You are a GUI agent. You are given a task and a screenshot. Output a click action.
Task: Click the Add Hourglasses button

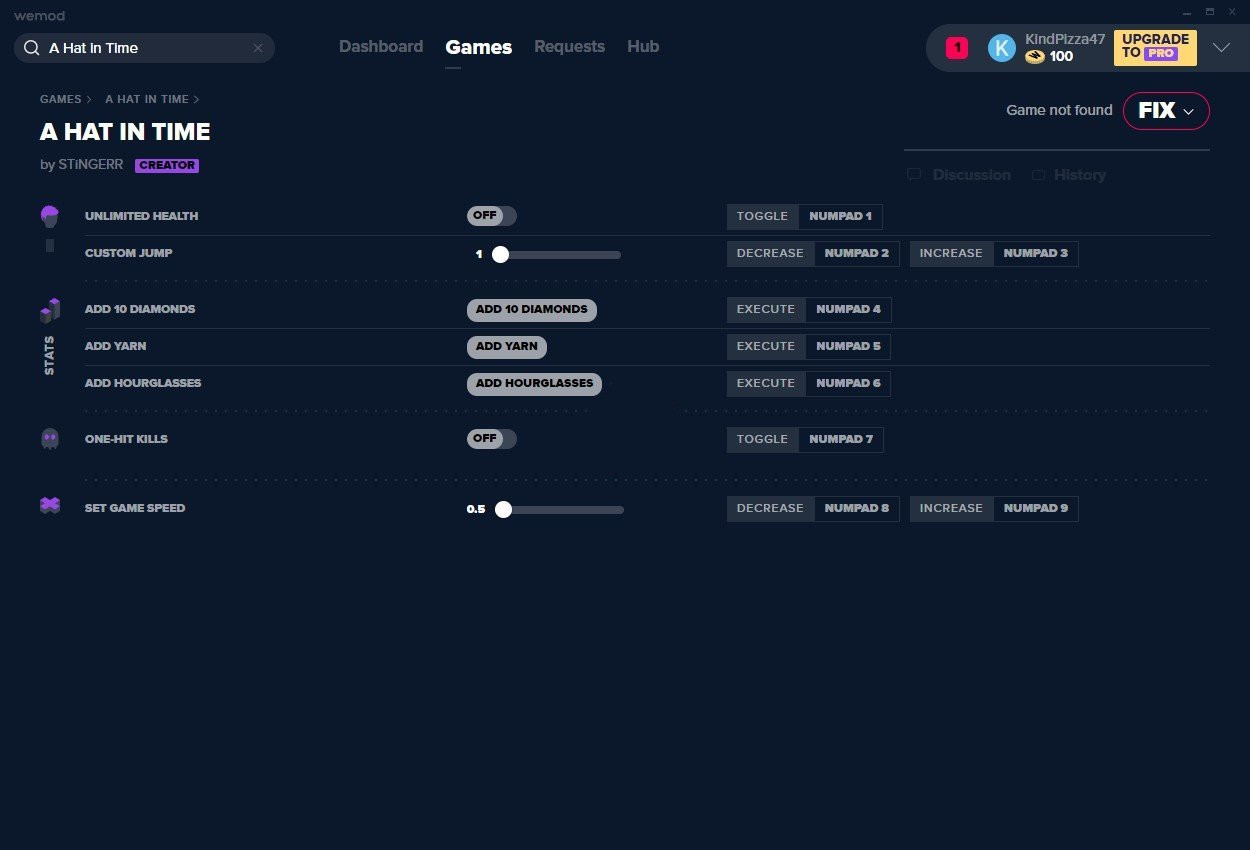click(x=534, y=384)
